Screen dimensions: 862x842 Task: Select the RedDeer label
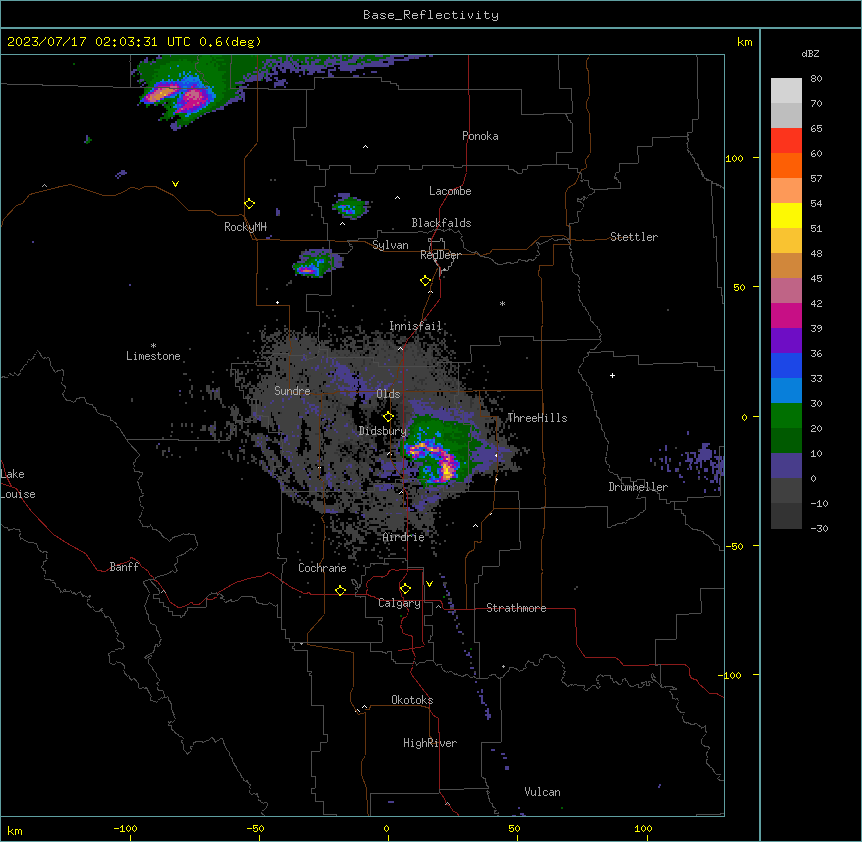pos(440,255)
